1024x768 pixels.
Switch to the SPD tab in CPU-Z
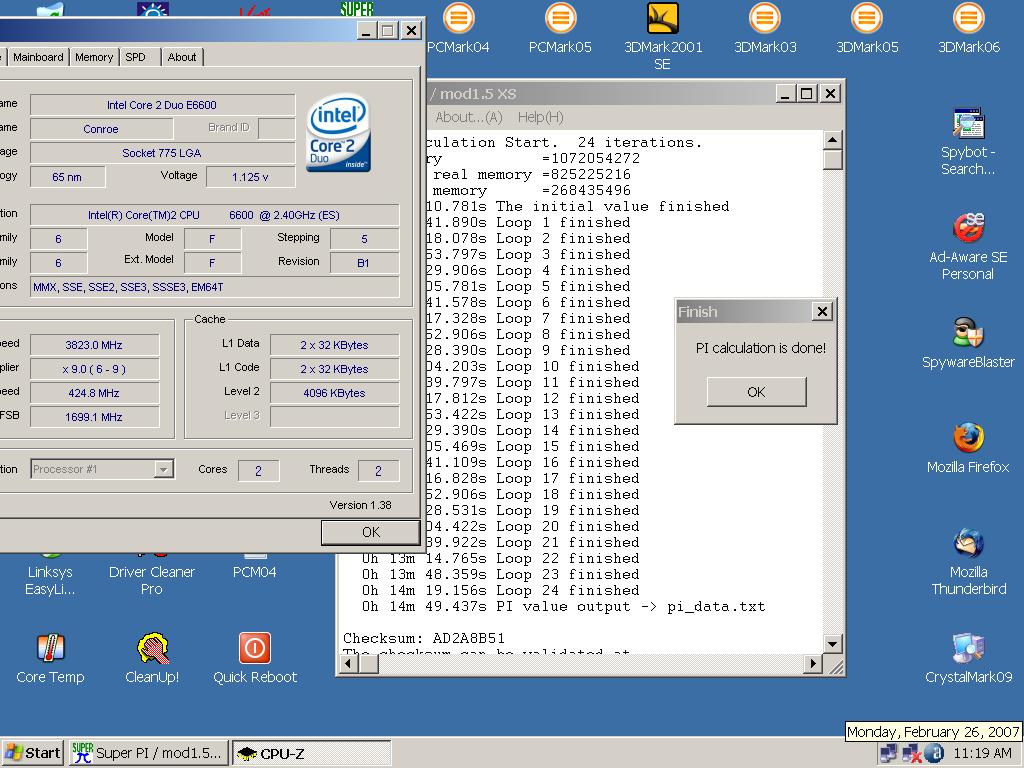coord(136,57)
